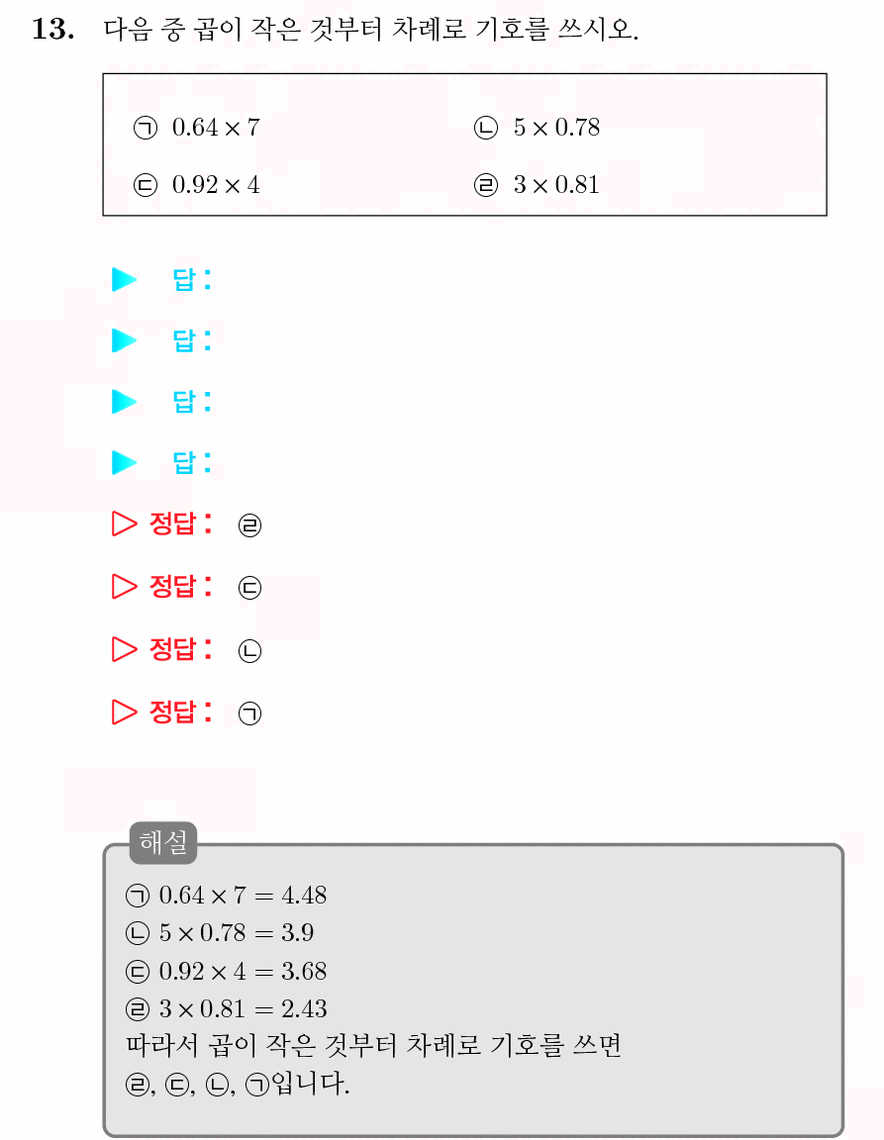
Task: Click the explanation line 0.64 × 7 = 4.48
Action: pyautogui.click(x=226, y=895)
